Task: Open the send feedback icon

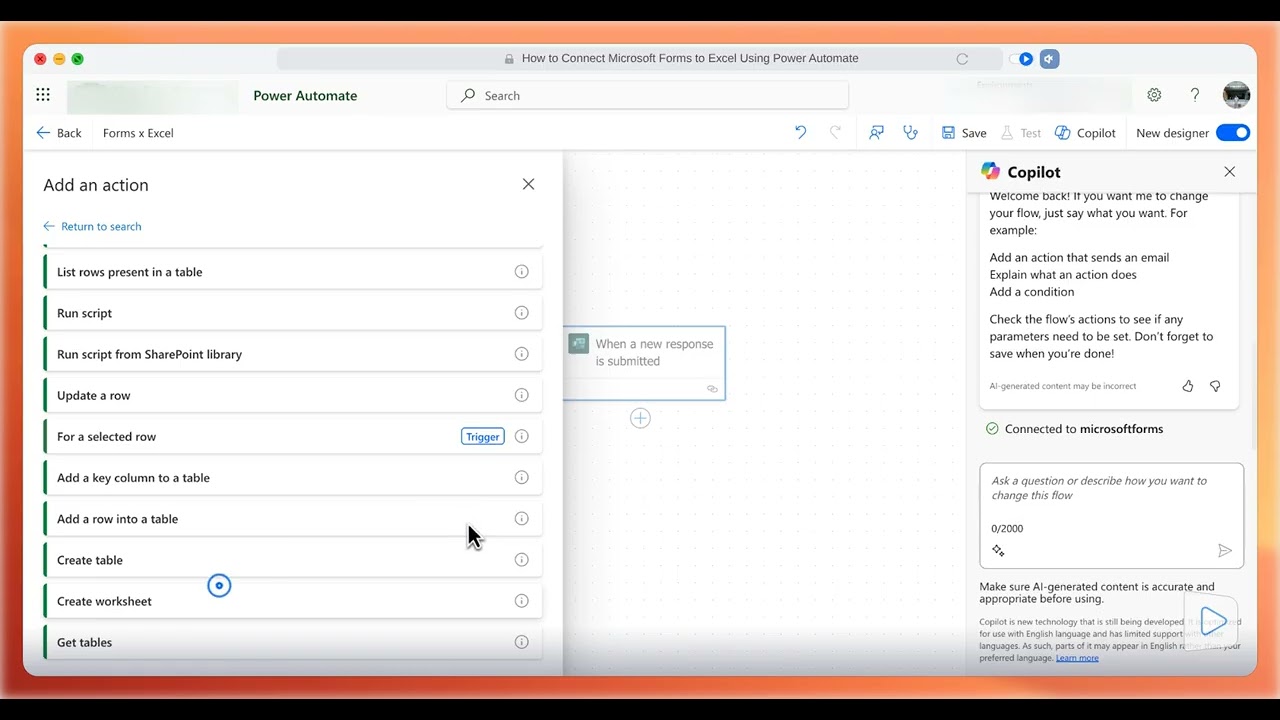Action: [876, 132]
